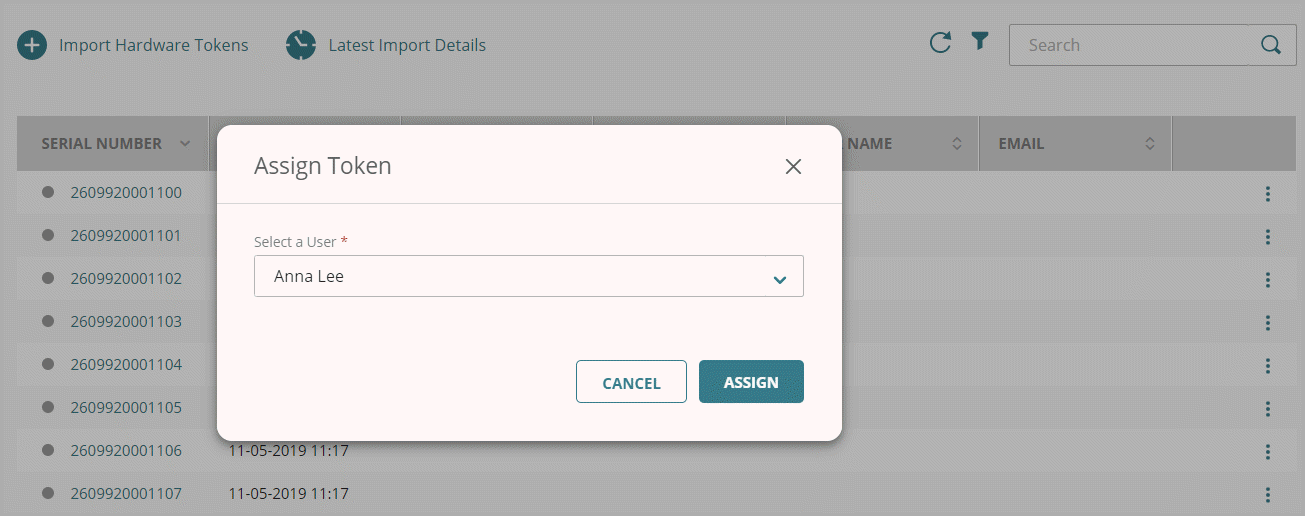Click the Import Hardware Tokens label

click(153, 45)
